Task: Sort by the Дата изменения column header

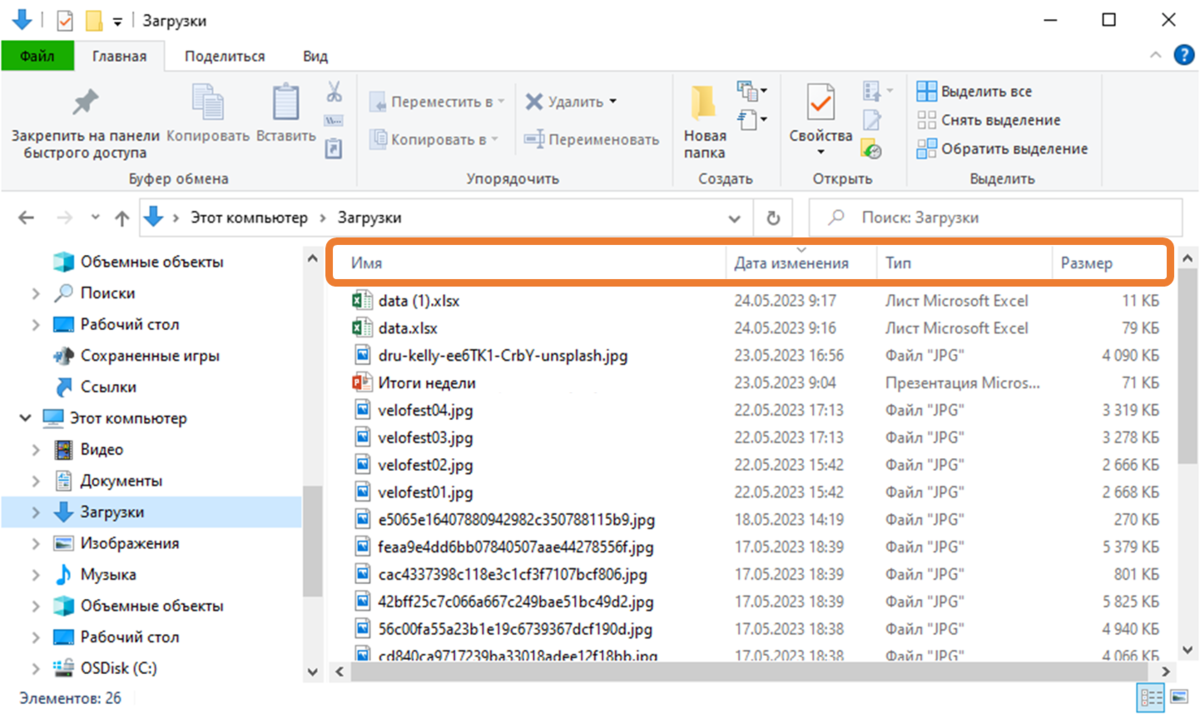Action: 801,264
